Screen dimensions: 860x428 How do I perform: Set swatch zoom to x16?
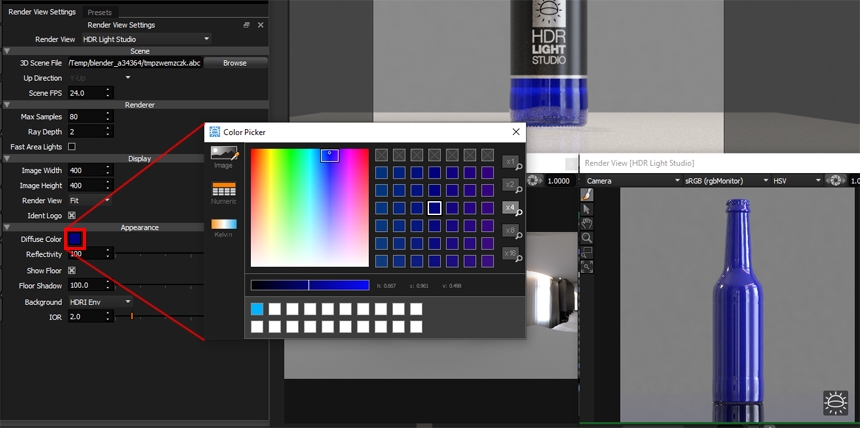click(x=511, y=254)
